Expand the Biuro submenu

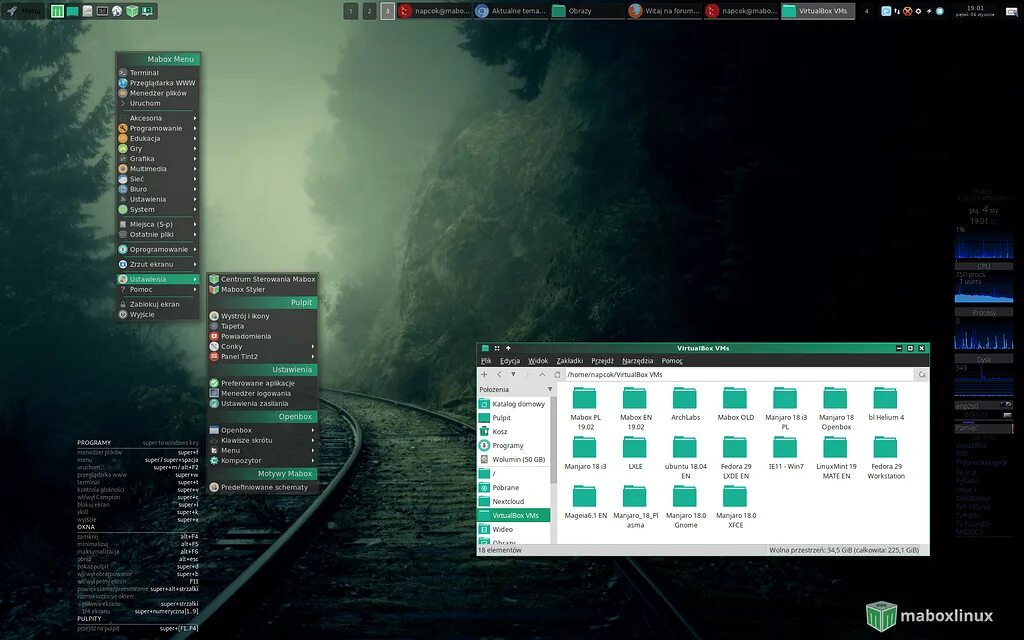(157, 189)
